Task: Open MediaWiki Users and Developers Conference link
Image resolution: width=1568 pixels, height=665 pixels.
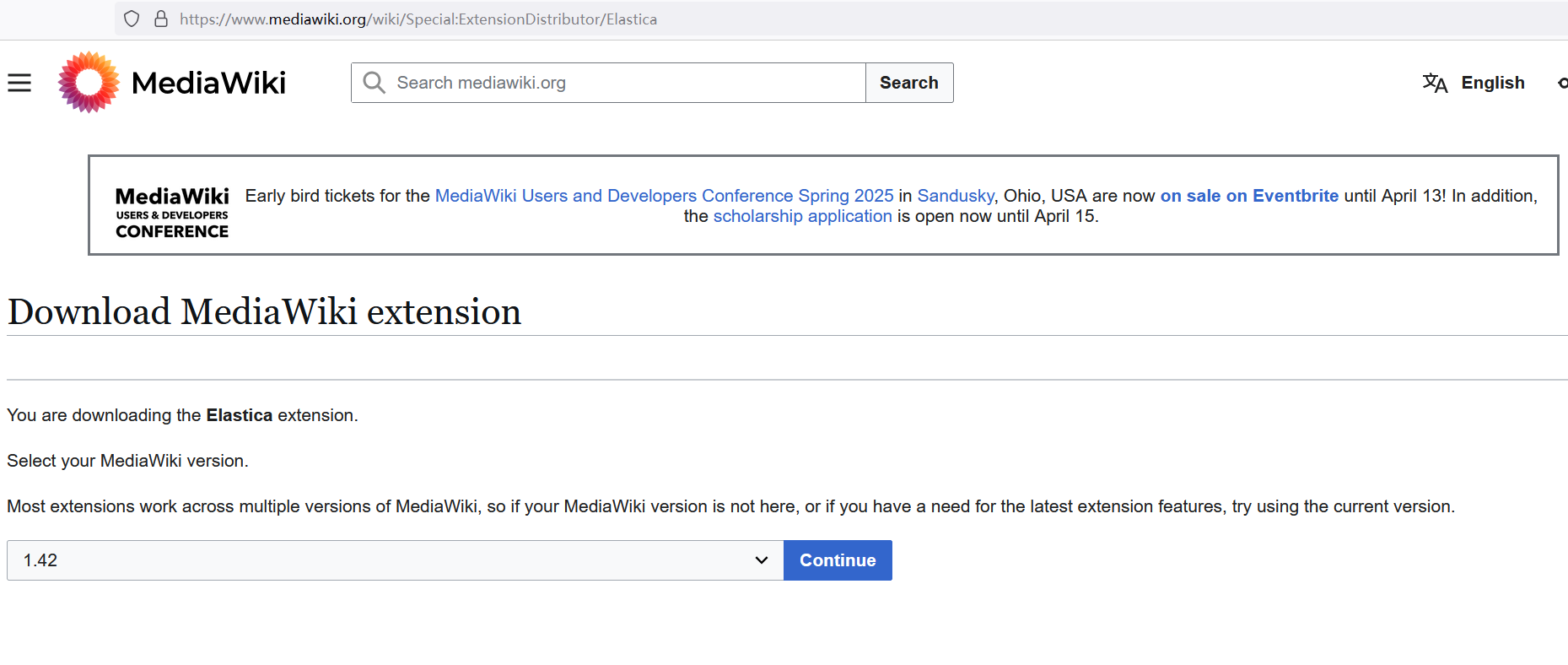Action: 664,196
